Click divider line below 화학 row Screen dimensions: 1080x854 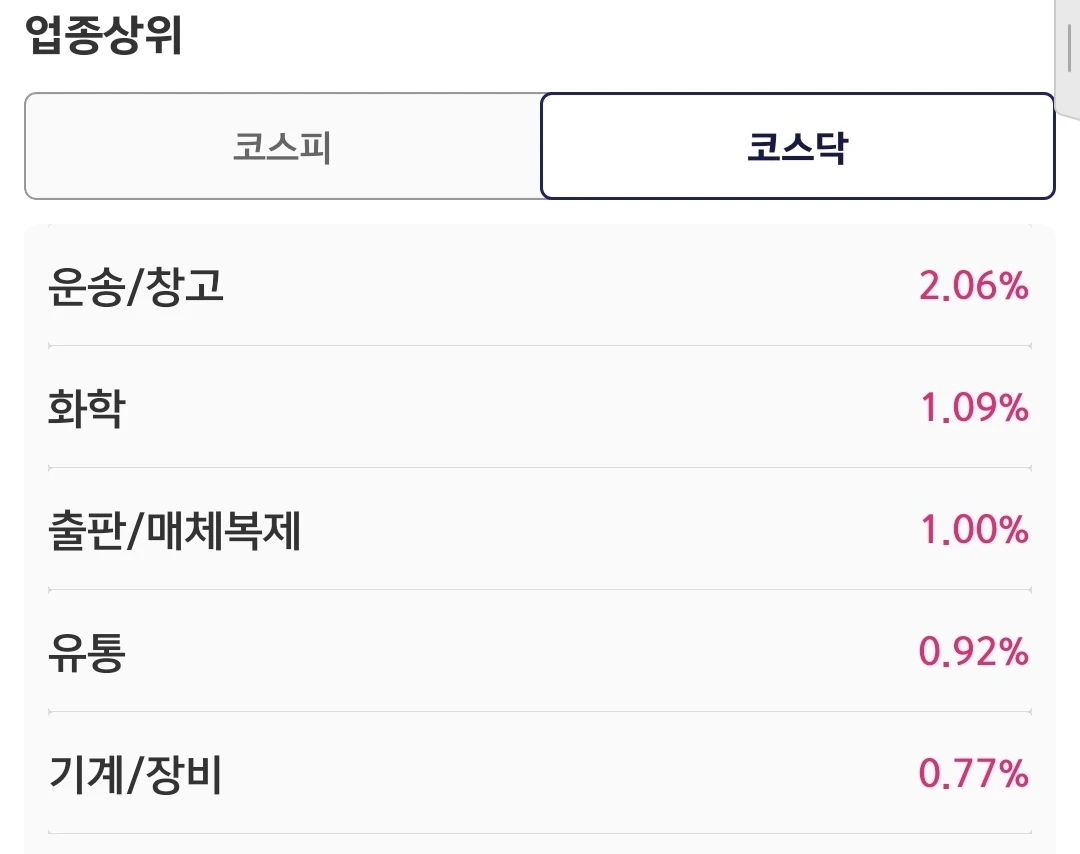tap(540, 468)
